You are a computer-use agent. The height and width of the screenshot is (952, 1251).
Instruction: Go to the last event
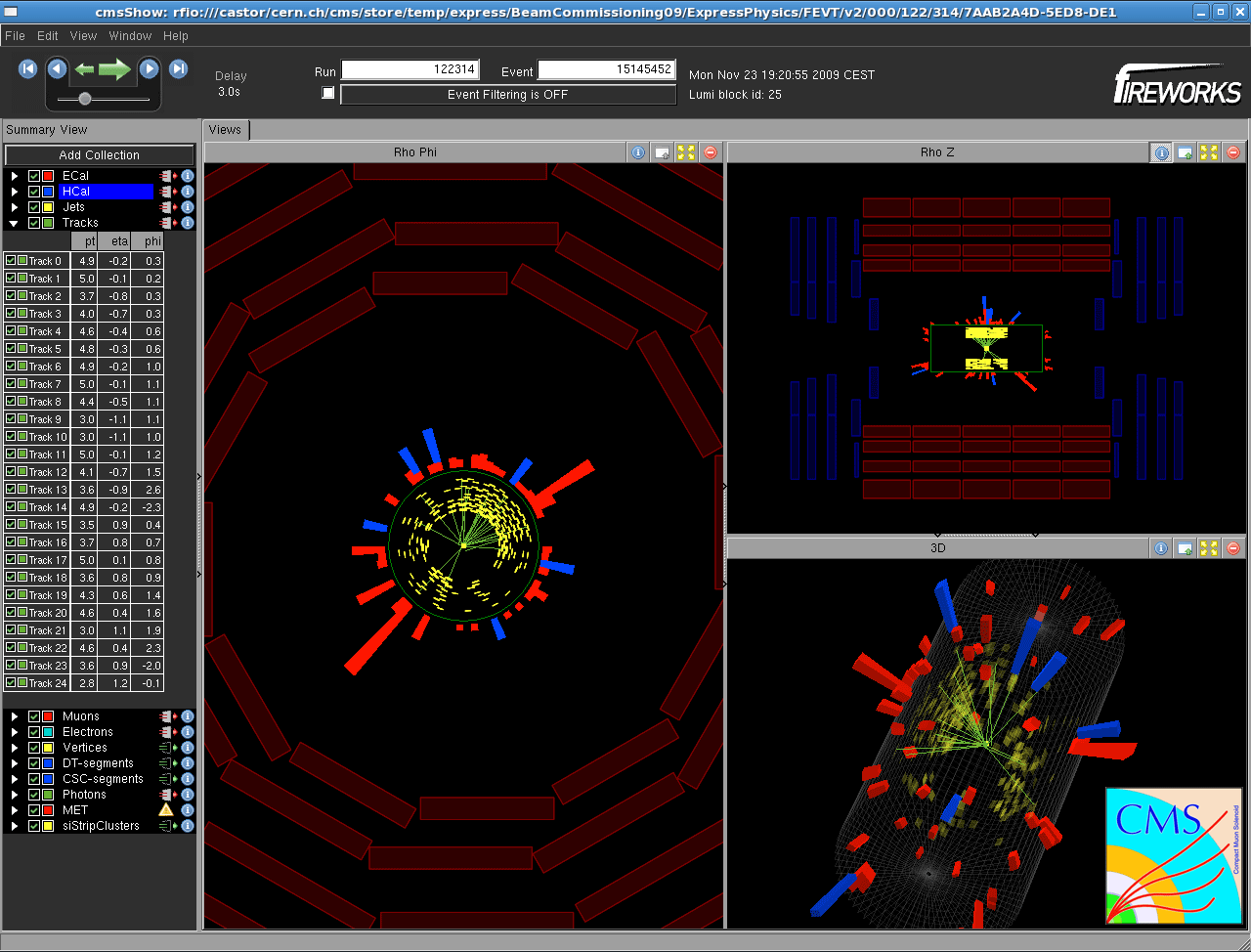point(179,68)
